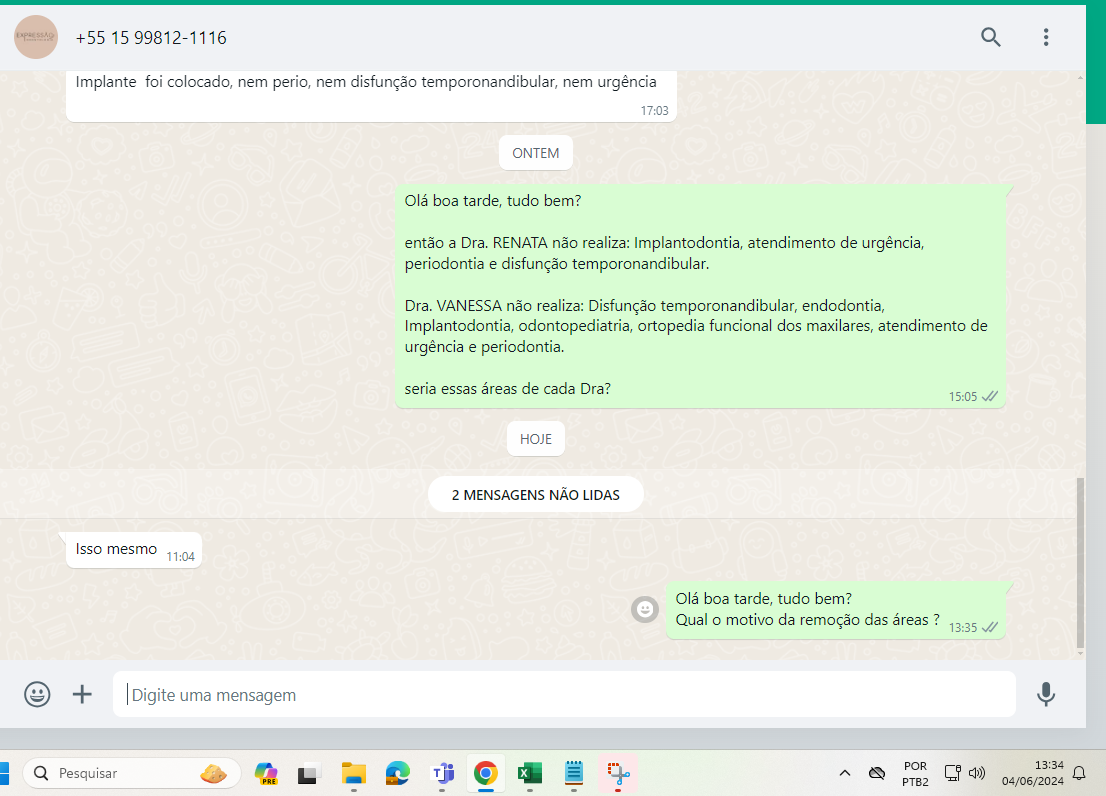Click the Windows taskbar search box
Screen dimensions: 1106x796
coord(131,773)
